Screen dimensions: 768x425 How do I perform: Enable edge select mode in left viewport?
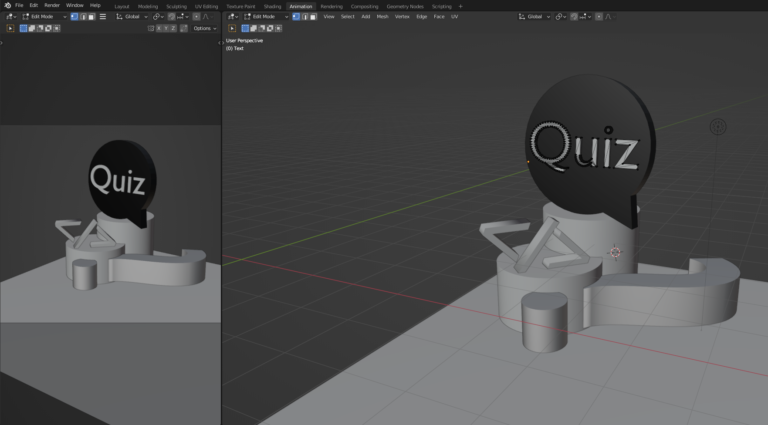(x=83, y=17)
